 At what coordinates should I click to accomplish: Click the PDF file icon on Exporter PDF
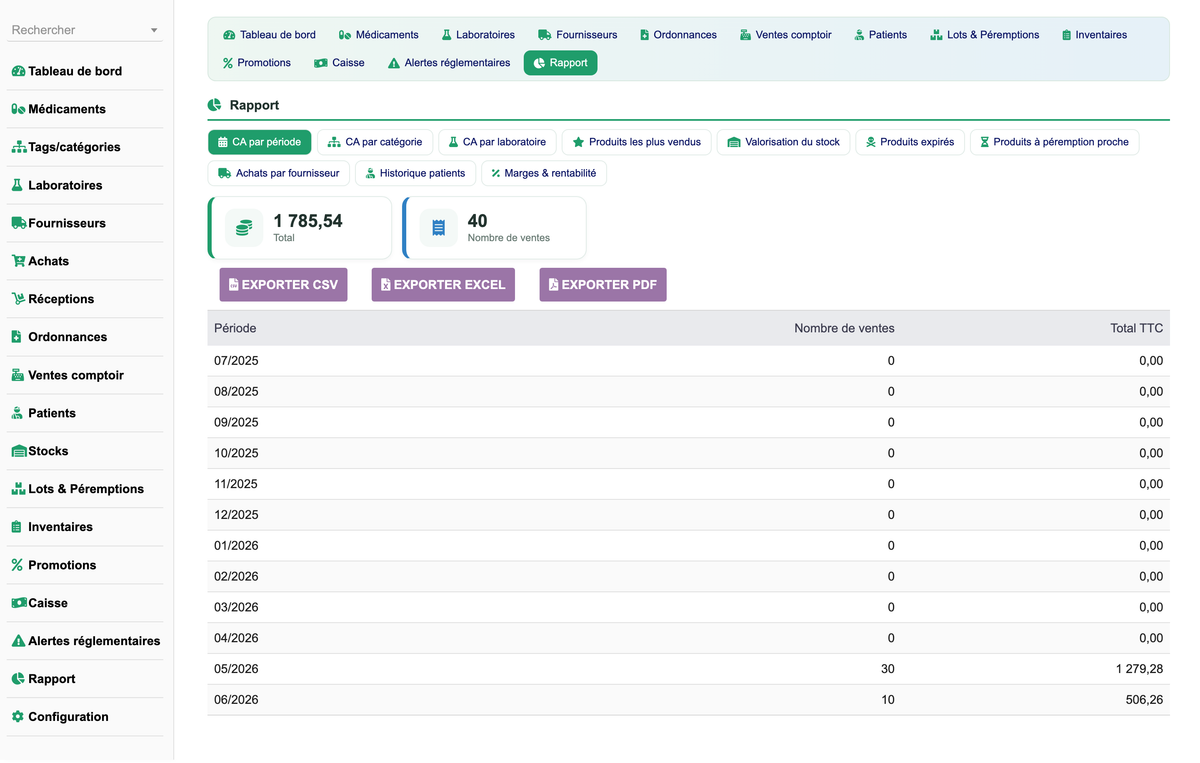tap(553, 285)
